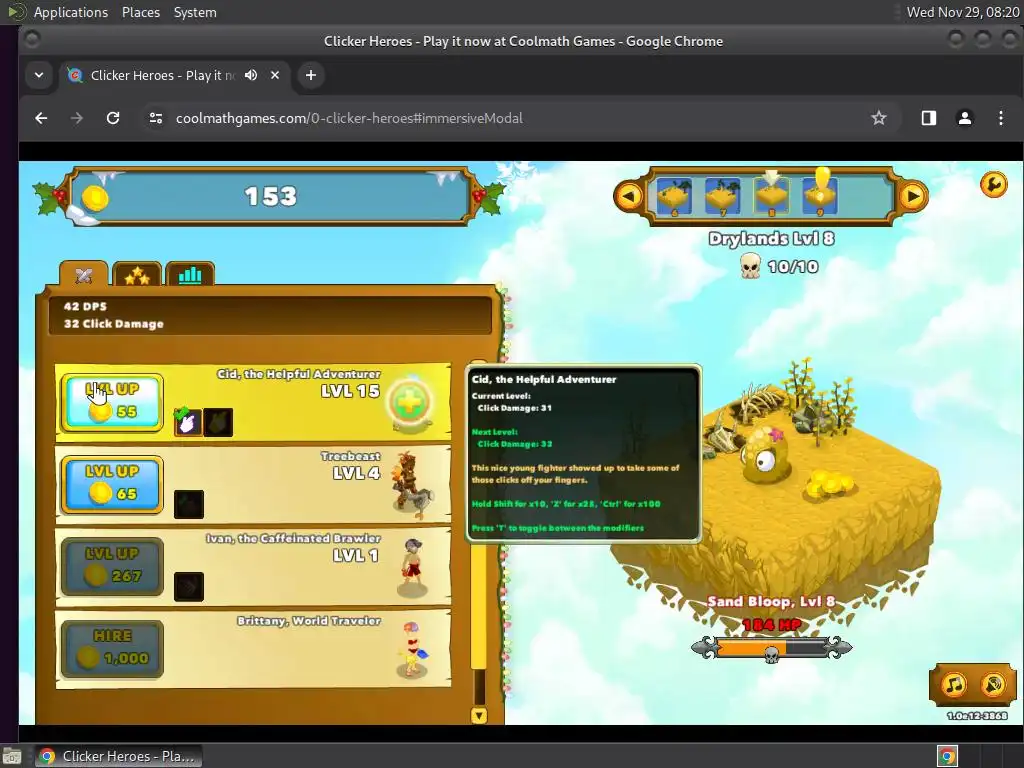This screenshot has width=1024, height=768.
Task: Level up Treebeast for 65 gold
Action: pyautogui.click(x=112, y=485)
